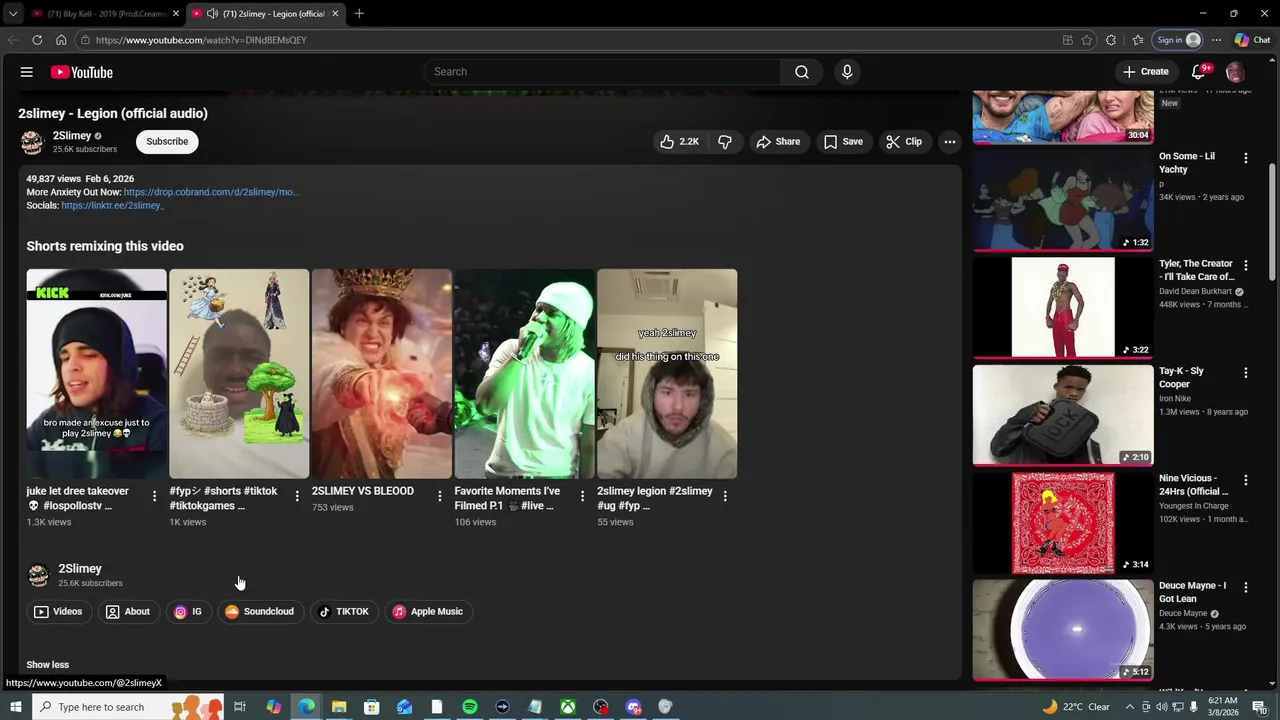Open options for the #fyp shorts tiktok short
Image resolution: width=1280 pixels, height=720 pixels.
point(297,496)
